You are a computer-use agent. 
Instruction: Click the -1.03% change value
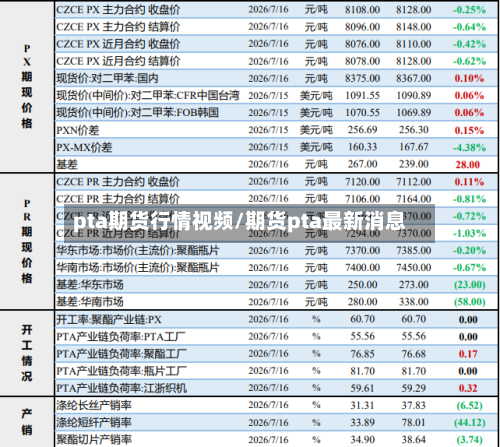tap(469, 233)
